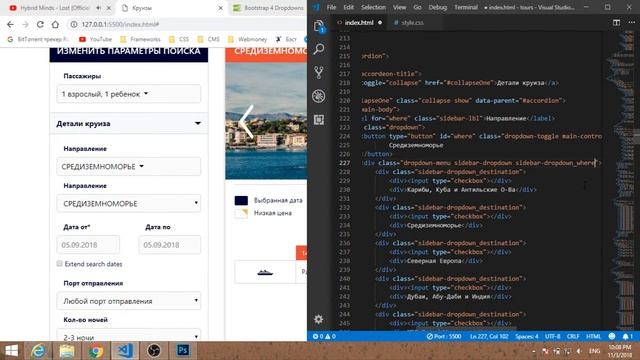Open the OBS icon in taskbar
This screenshot has height=360, width=640.
(x=154, y=351)
